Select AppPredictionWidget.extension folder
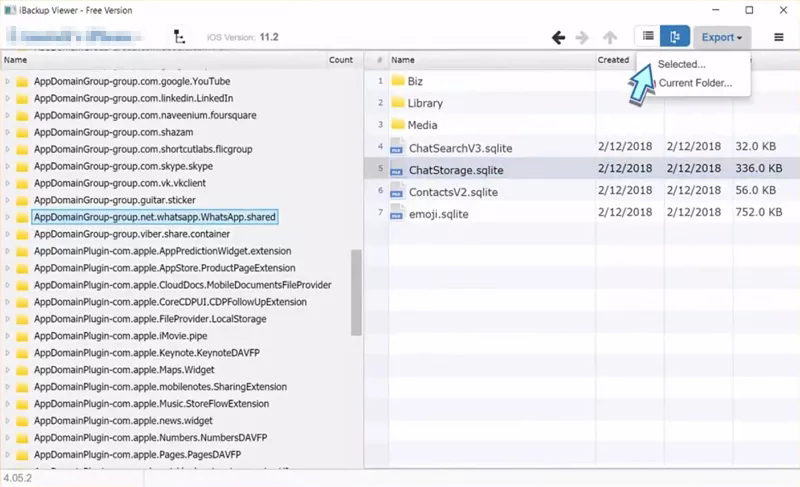This screenshot has height=487, width=800. pos(162,251)
